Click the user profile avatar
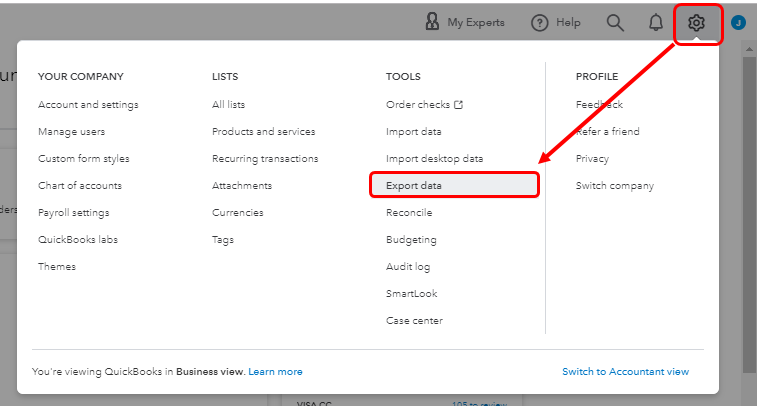The height and width of the screenshot is (406, 757). (x=738, y=22)
